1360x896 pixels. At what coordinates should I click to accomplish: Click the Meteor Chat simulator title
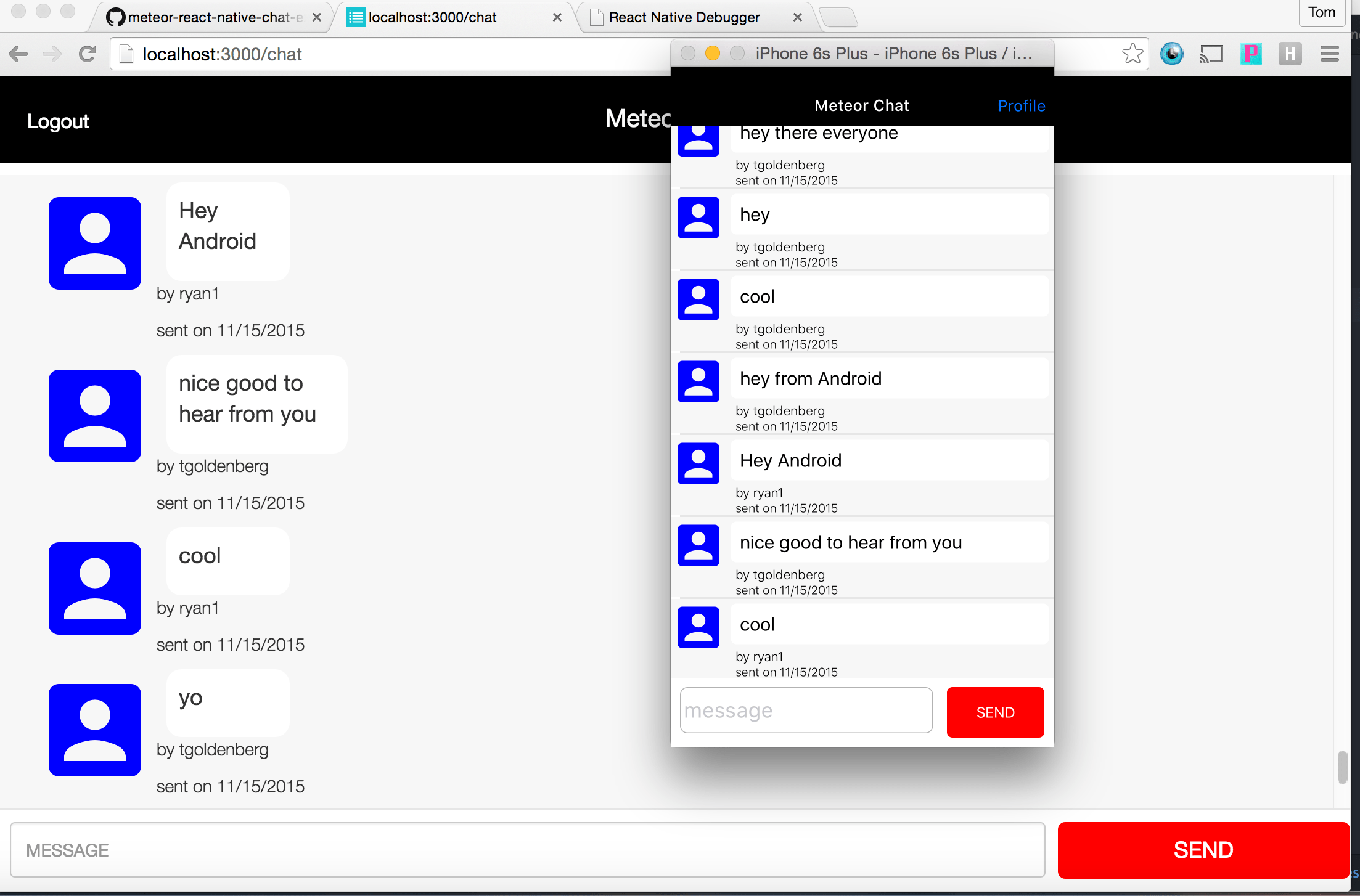862,105
